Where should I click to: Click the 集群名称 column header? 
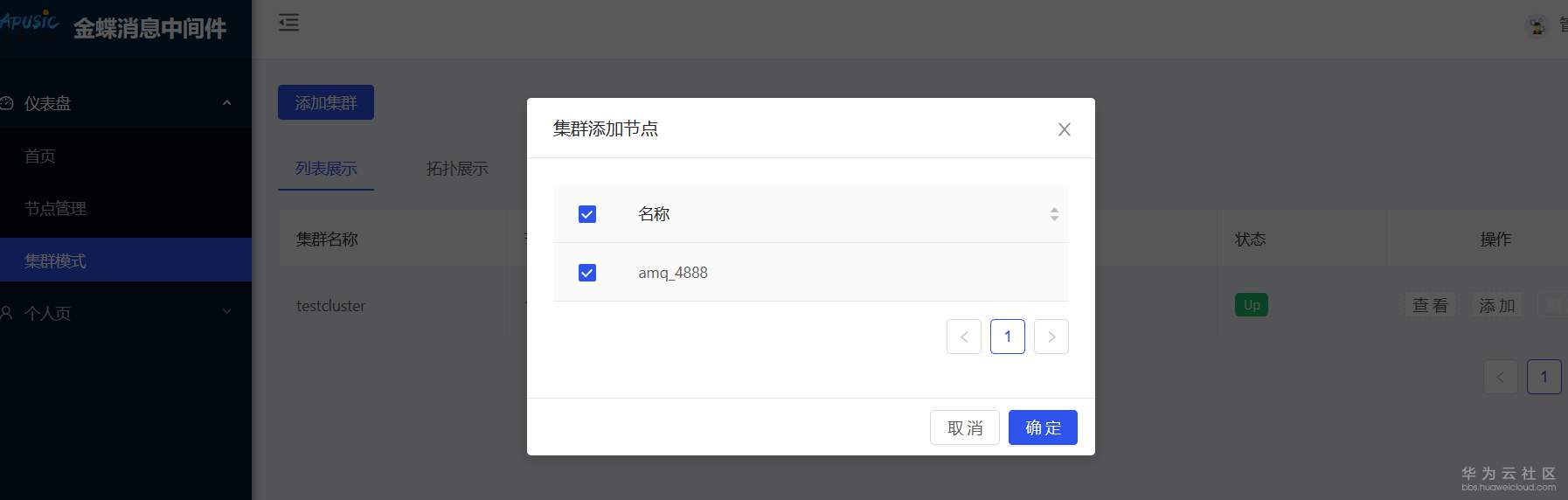tap(327, 239)
